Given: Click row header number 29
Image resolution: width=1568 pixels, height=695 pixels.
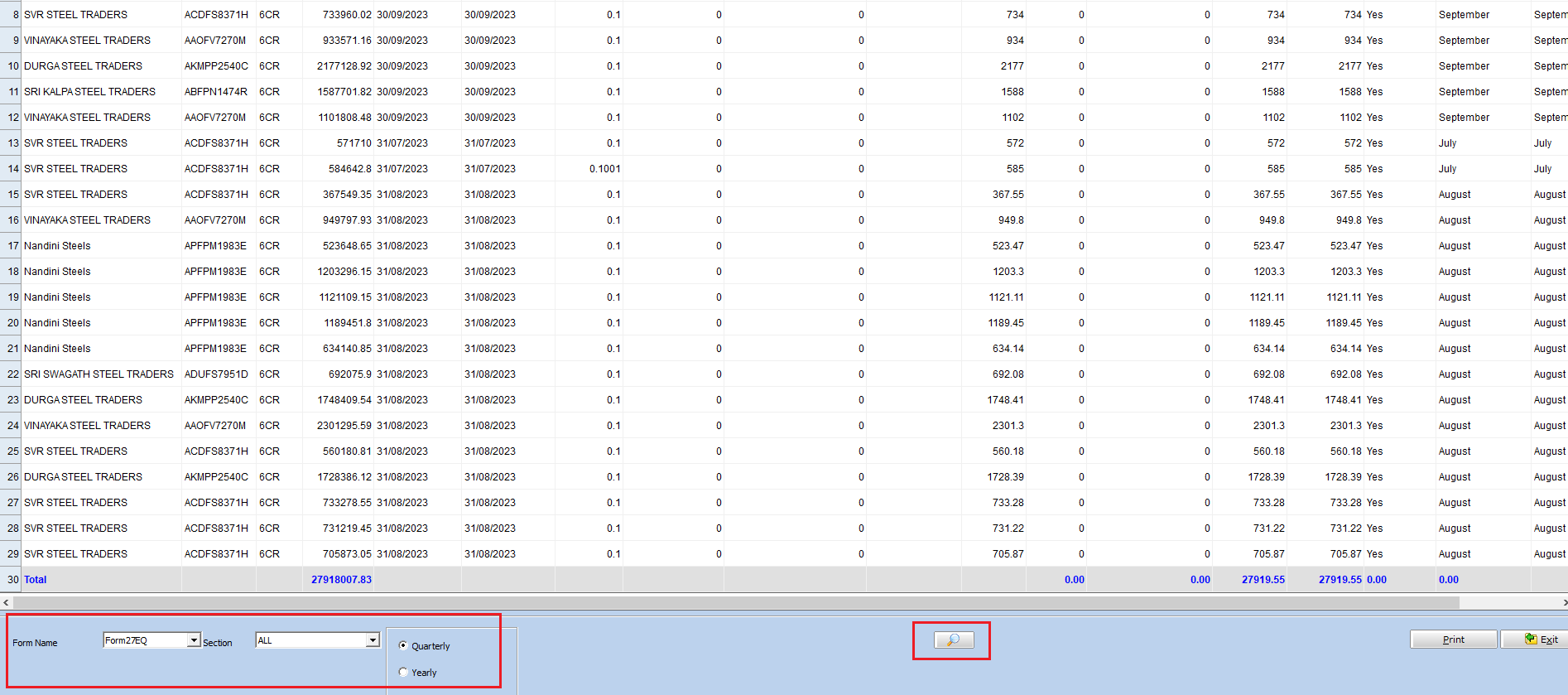Looking at the screenshot, I should coord(11,553).
